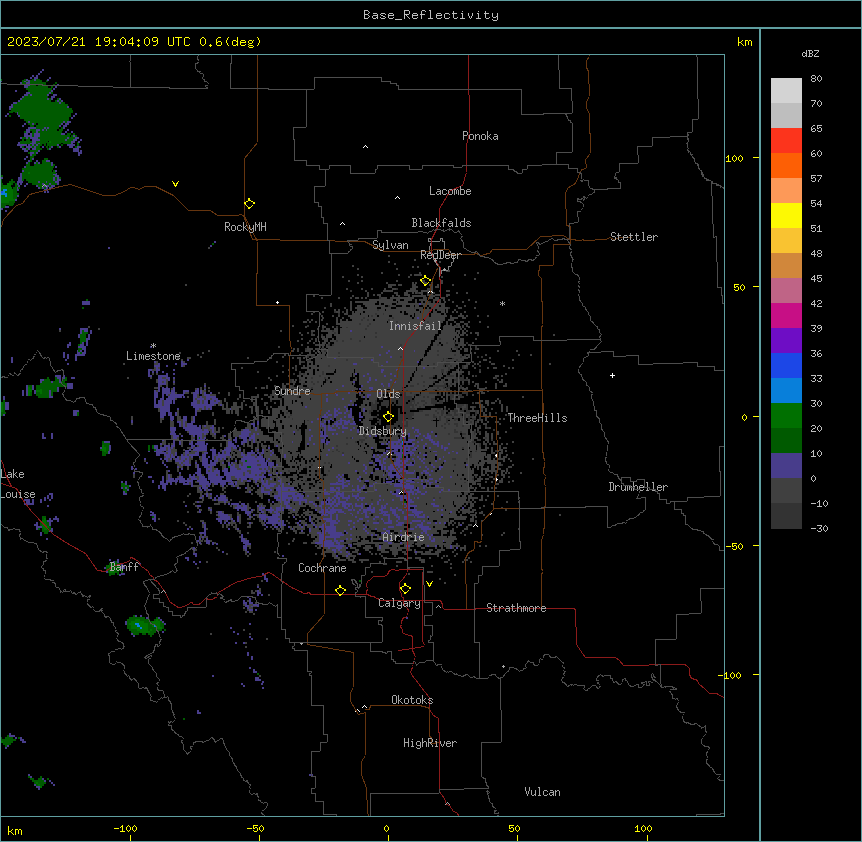Viewport: 862px width, 842px height.
Task: Click the Blackfalds city label
Action: 441,223
